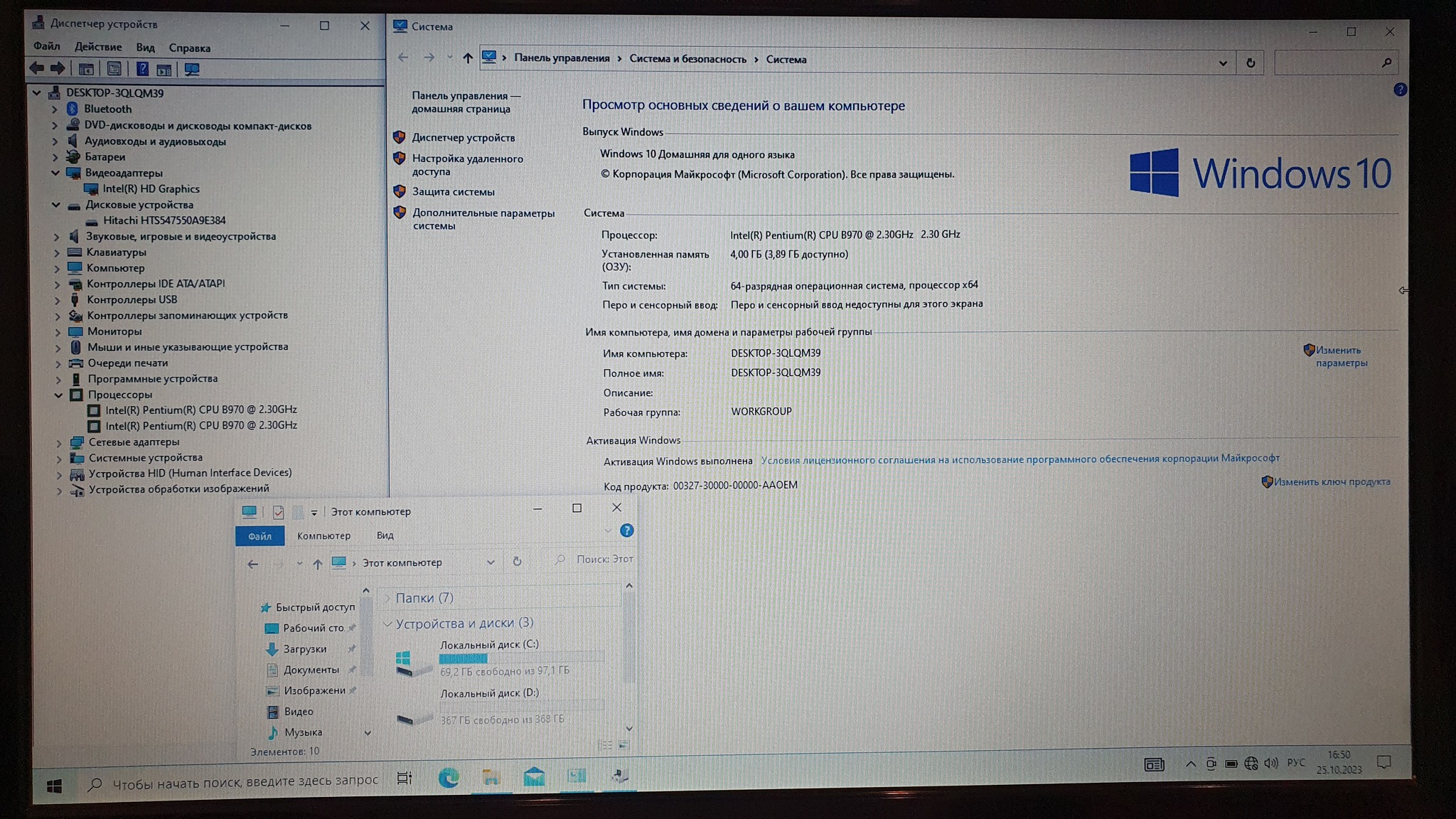Screen dimensions: 1456x819
Task: Open the Mail app from taskbar
Action: click(x=534, y=777)
